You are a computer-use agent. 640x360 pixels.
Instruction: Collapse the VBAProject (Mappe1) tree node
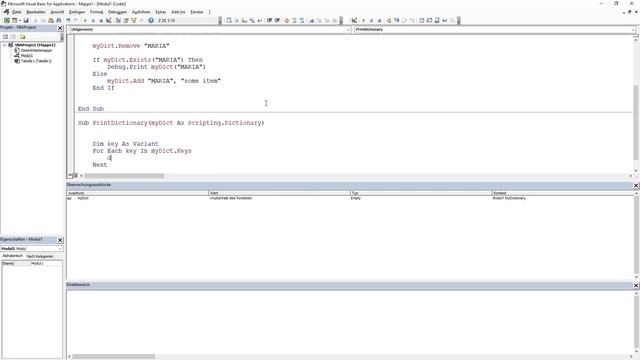(4, 45)
